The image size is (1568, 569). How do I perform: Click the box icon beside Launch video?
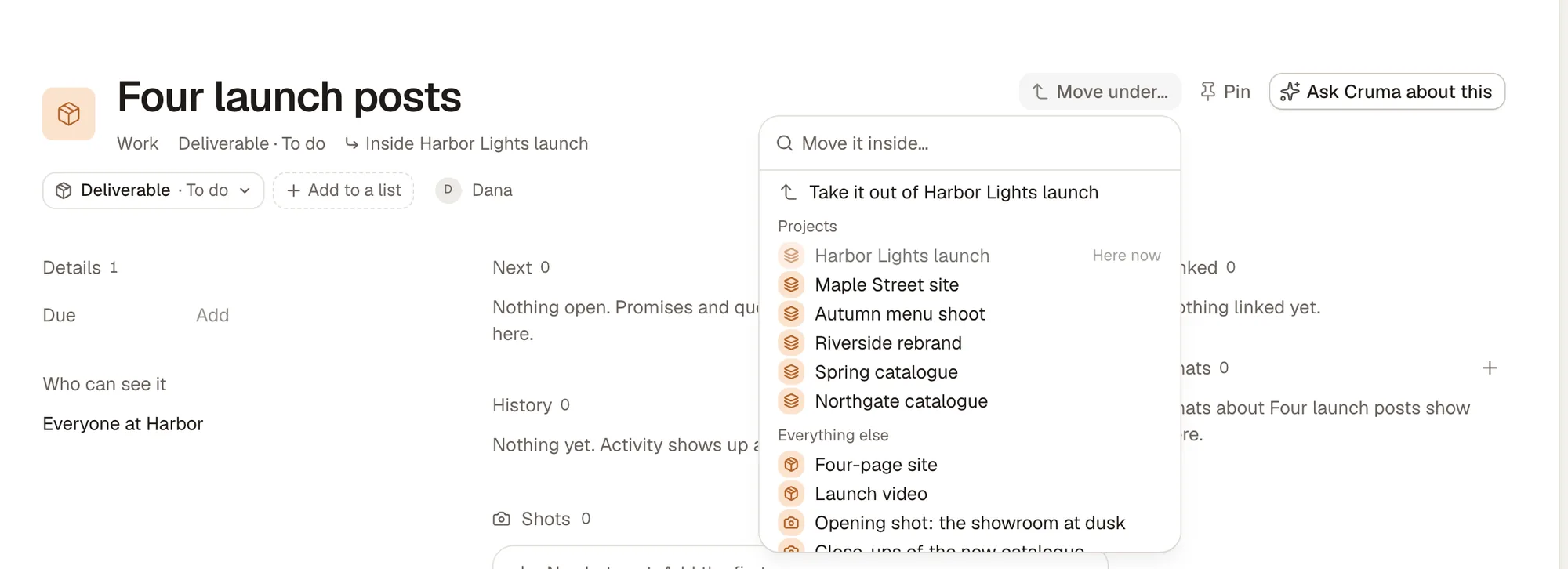pos(791,494)
